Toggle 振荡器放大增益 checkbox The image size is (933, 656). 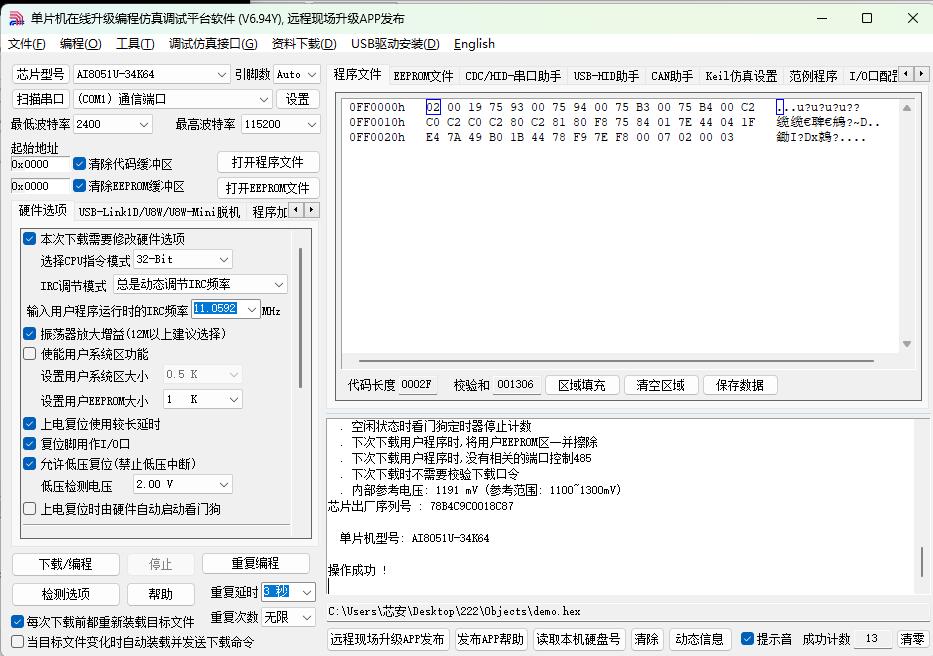tap(29, 333)
